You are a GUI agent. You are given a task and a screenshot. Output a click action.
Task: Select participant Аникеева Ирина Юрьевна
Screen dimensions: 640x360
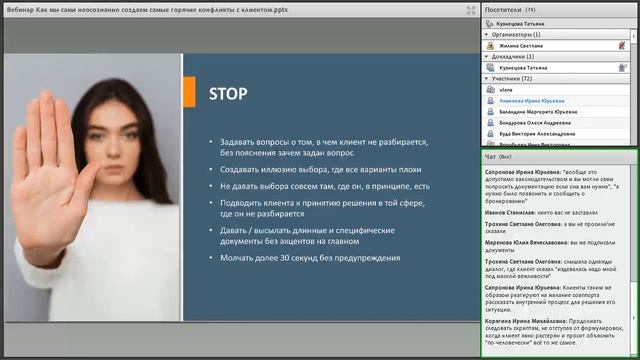point(556,101)
